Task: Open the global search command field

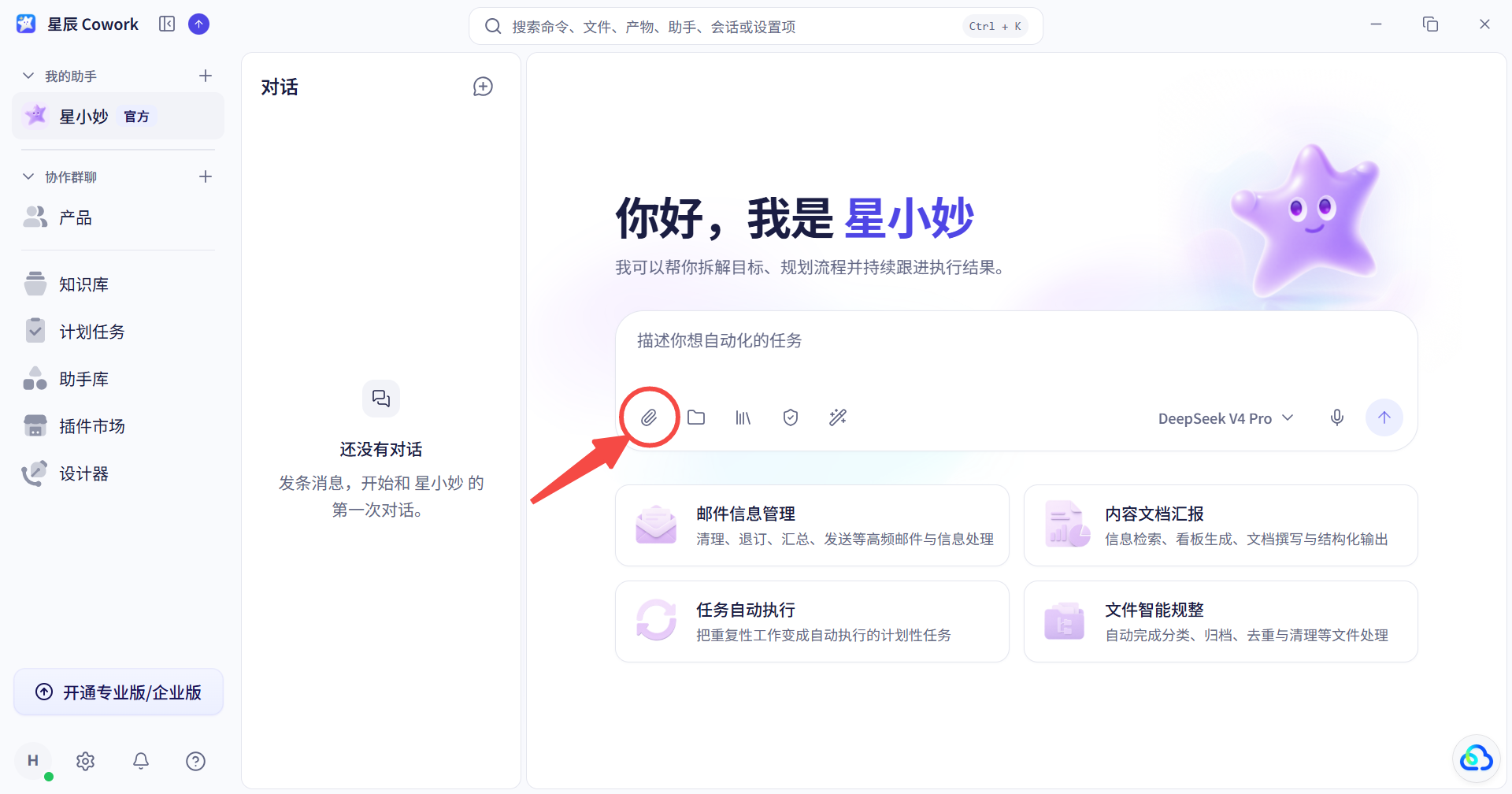Action: 756,27
